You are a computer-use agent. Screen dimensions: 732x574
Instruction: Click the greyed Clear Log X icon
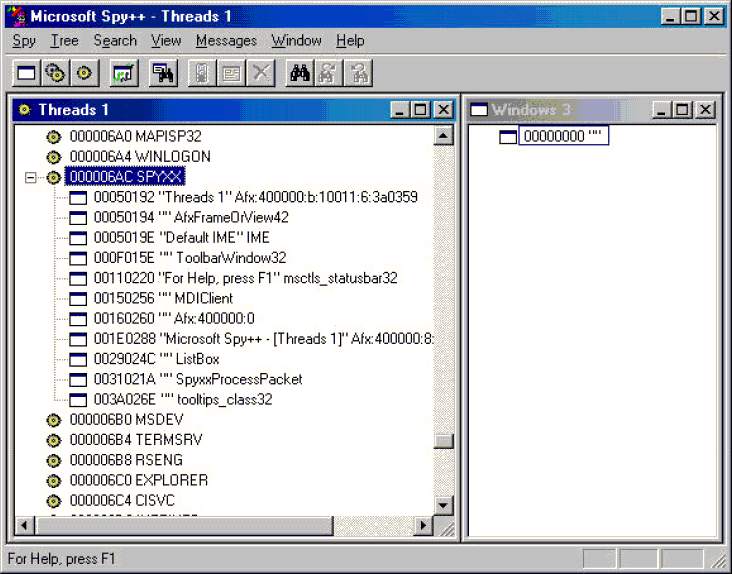(x=260, y=73)
